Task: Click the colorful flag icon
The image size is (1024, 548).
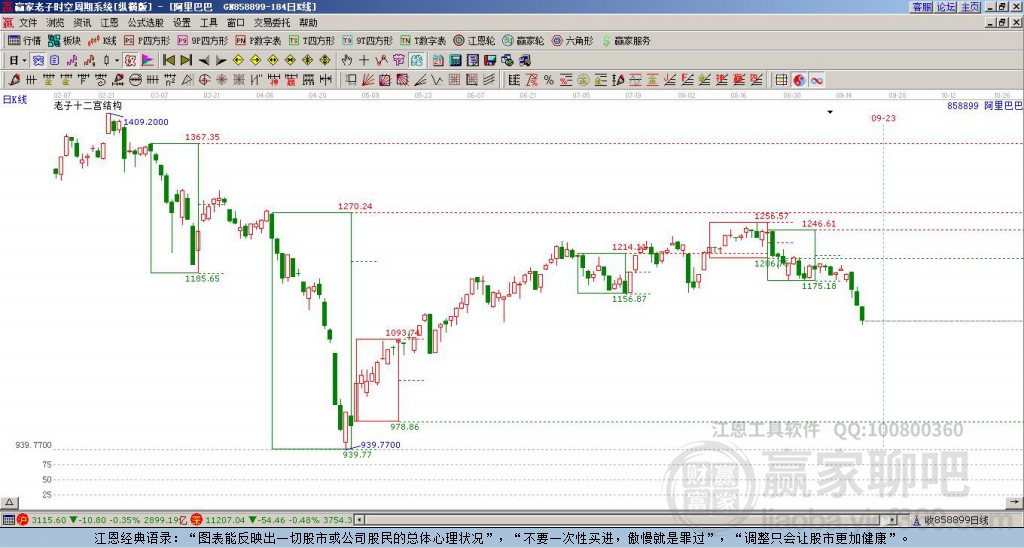Action: click(148, 61)
